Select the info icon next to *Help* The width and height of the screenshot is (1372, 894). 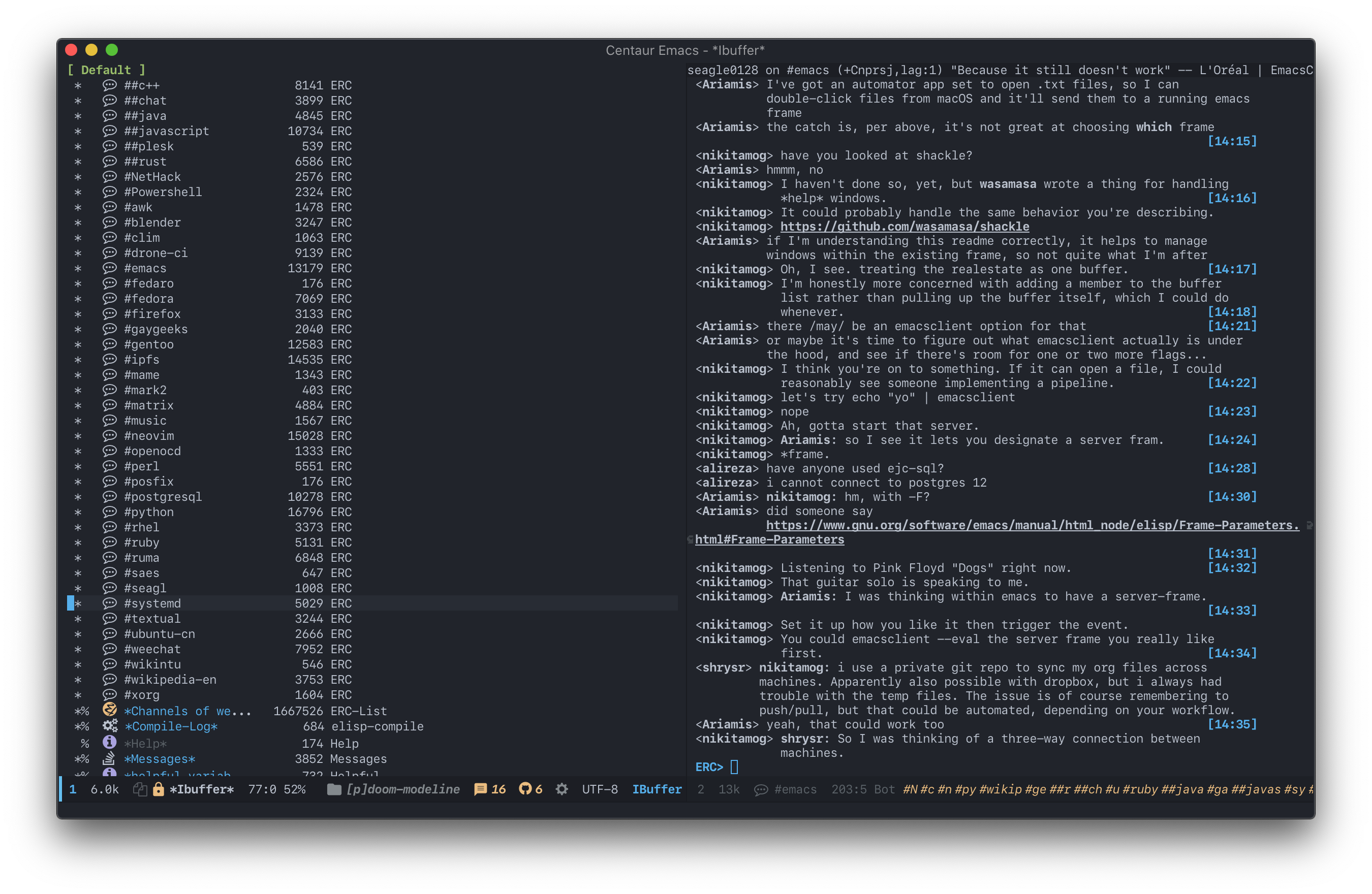pyautogui.click(x=110, y=743)
